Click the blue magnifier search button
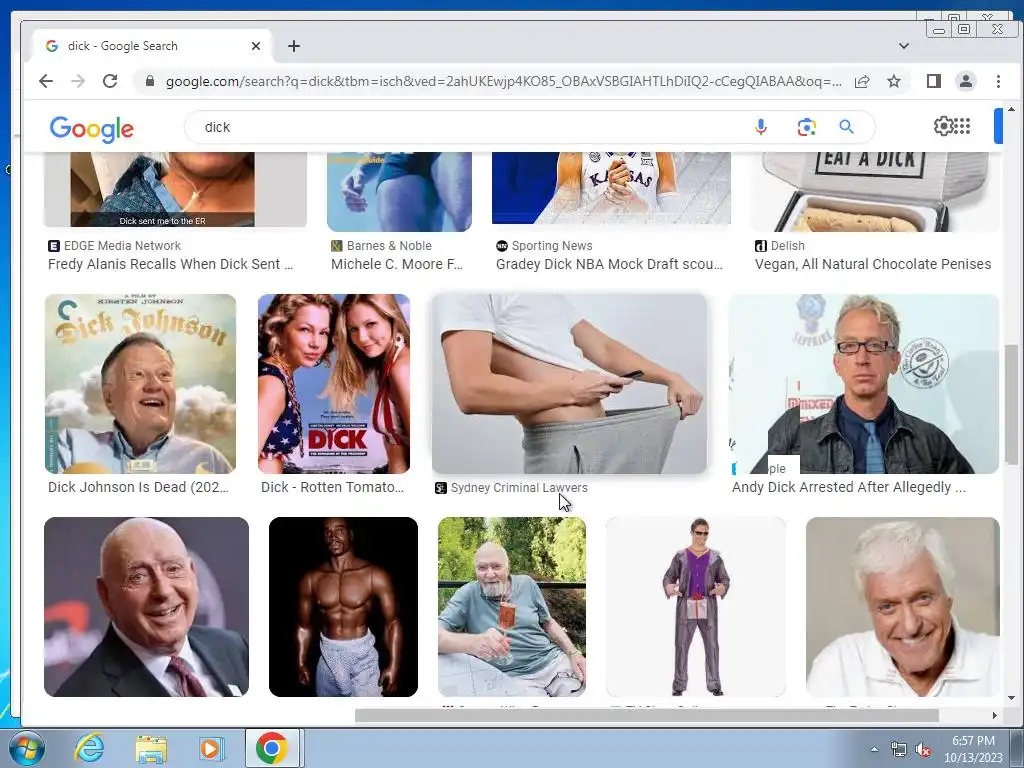Viewport: 1024px width, 768px height. [x=846, y=127]
